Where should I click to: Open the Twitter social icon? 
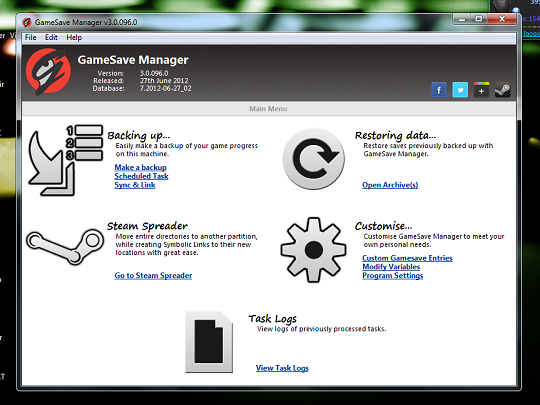(460, 90)
